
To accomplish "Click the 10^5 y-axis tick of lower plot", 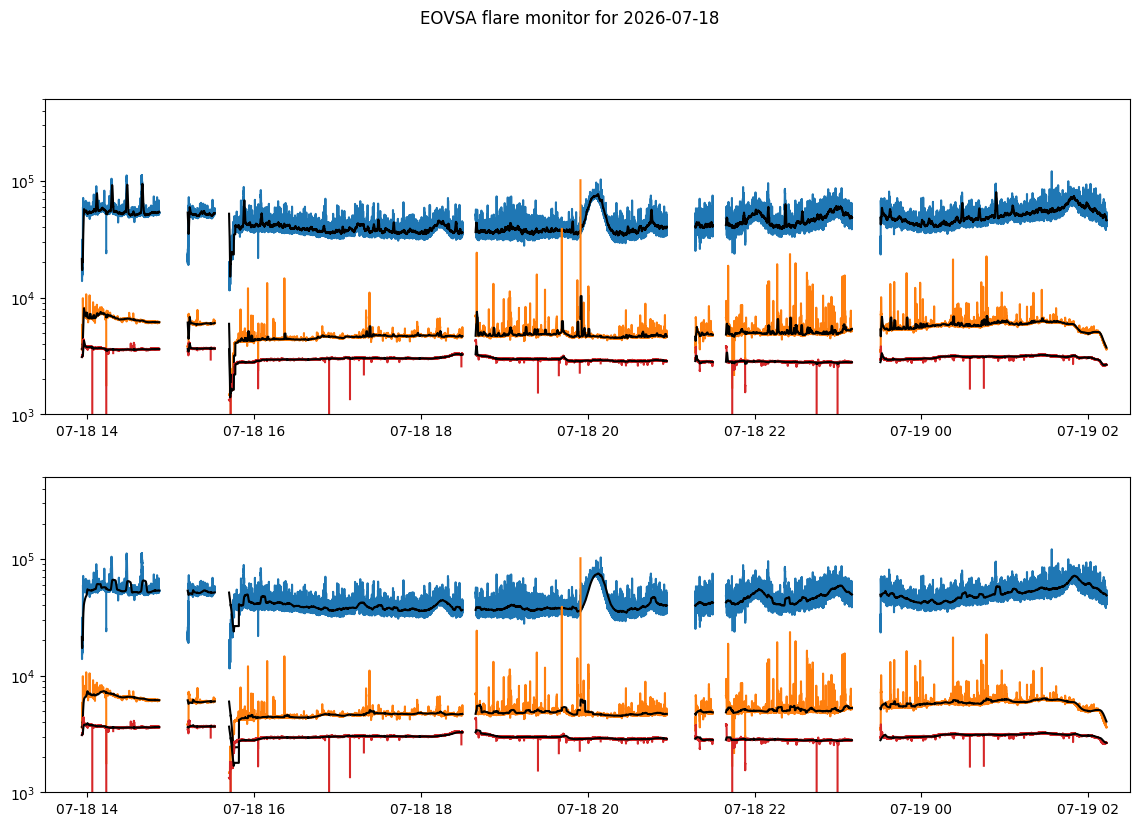I will pos(25,559).
